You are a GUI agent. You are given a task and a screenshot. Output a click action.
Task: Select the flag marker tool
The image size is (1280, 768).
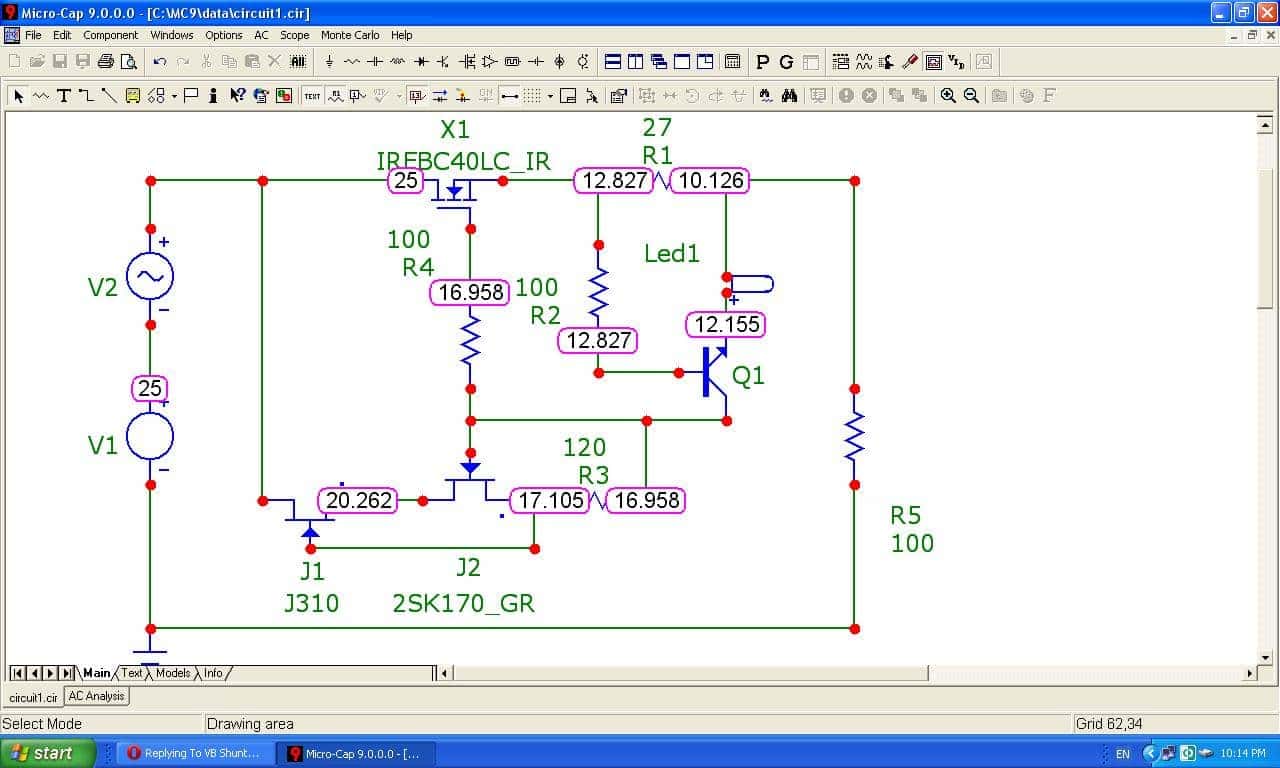coord(190,96)
